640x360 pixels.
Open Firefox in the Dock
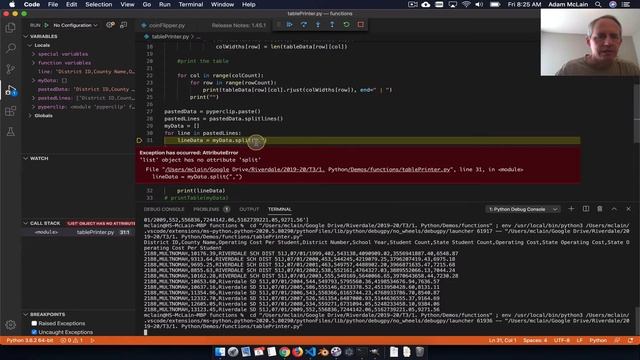point(298,351)
